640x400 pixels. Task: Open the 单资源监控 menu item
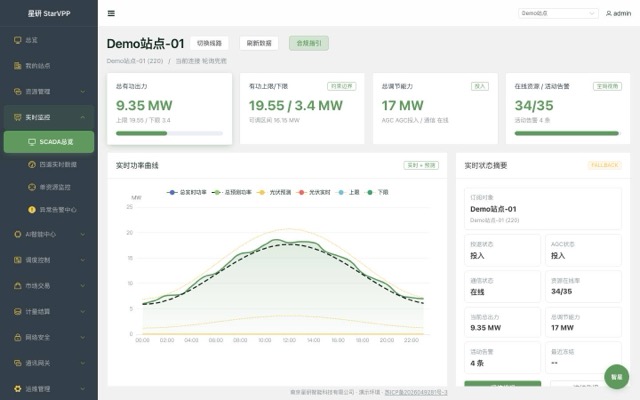(x=49, y=187)
